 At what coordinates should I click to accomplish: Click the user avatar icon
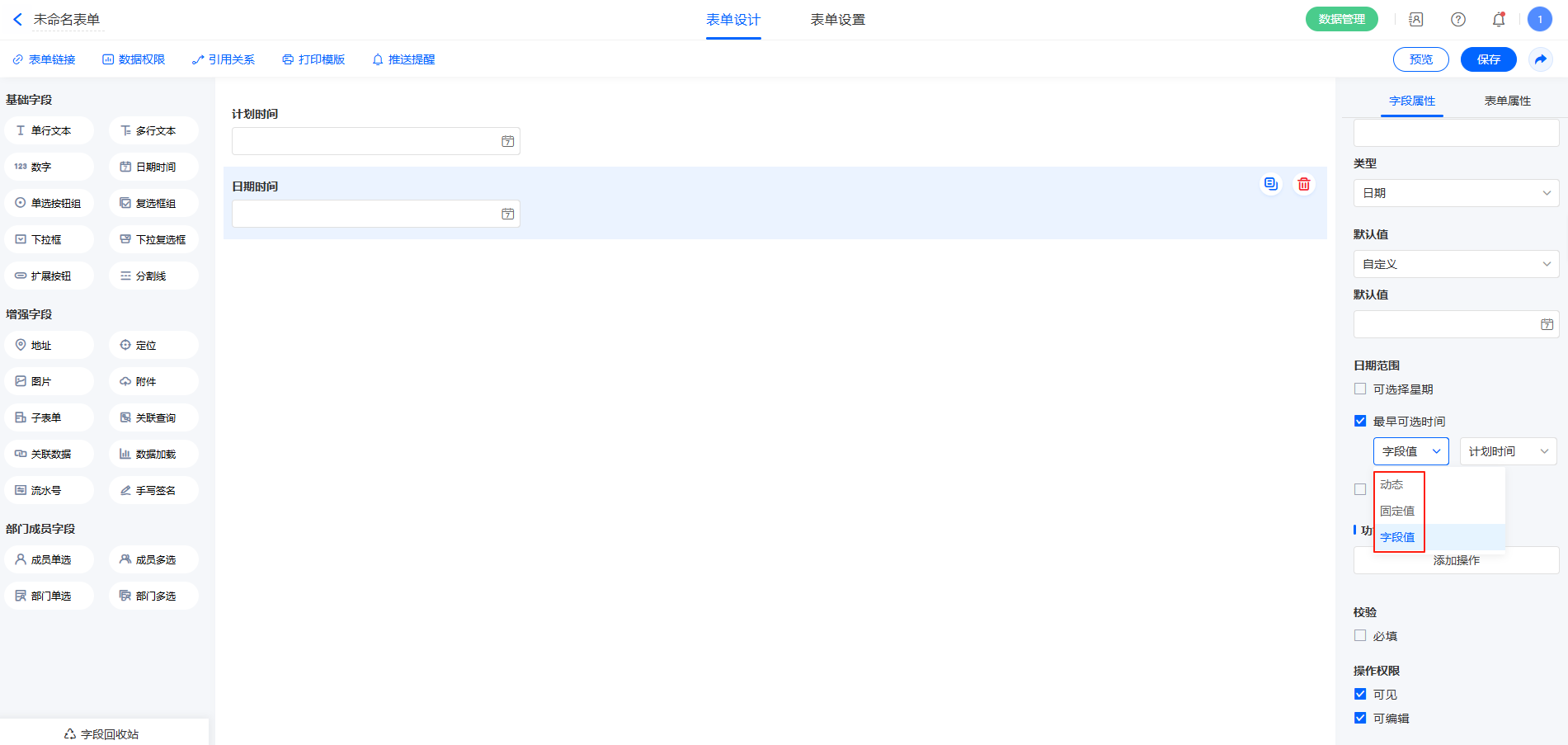[1539, 19]
